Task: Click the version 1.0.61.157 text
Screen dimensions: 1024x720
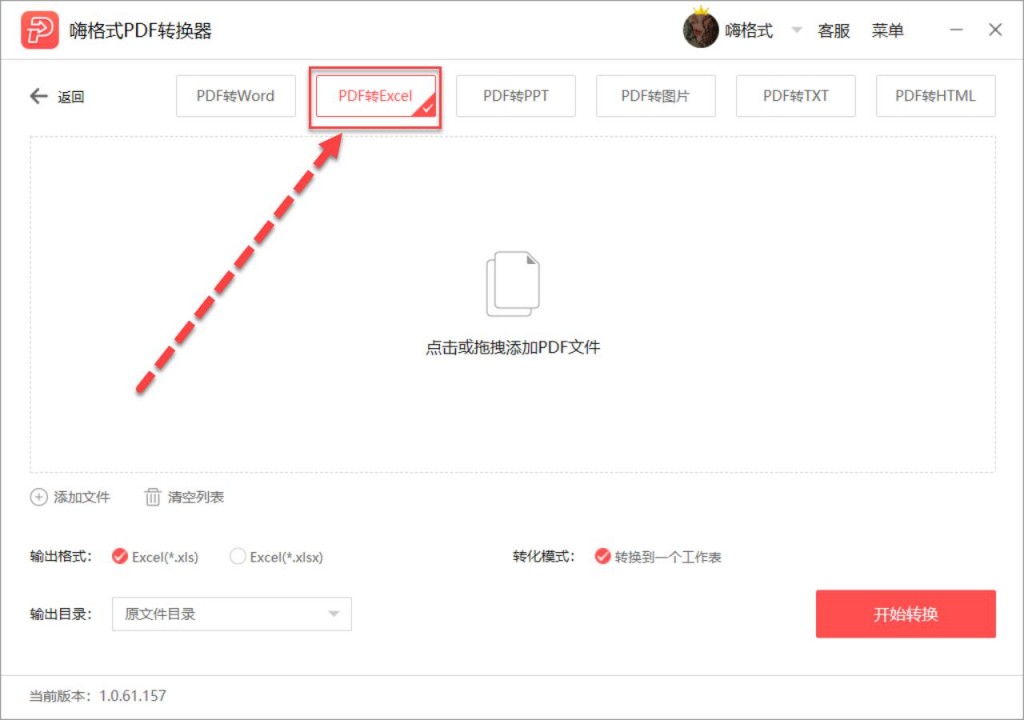Action: pyautogui.click(x=133, y=696)
